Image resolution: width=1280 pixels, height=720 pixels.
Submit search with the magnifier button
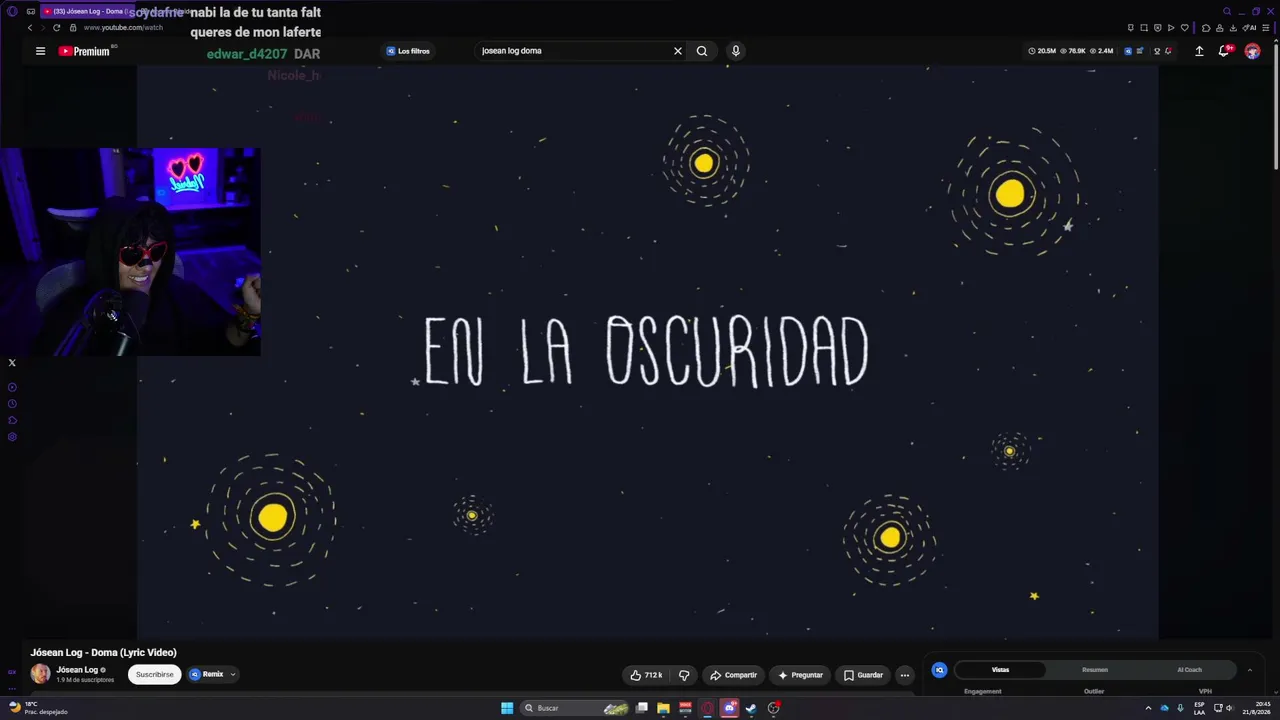702,51
